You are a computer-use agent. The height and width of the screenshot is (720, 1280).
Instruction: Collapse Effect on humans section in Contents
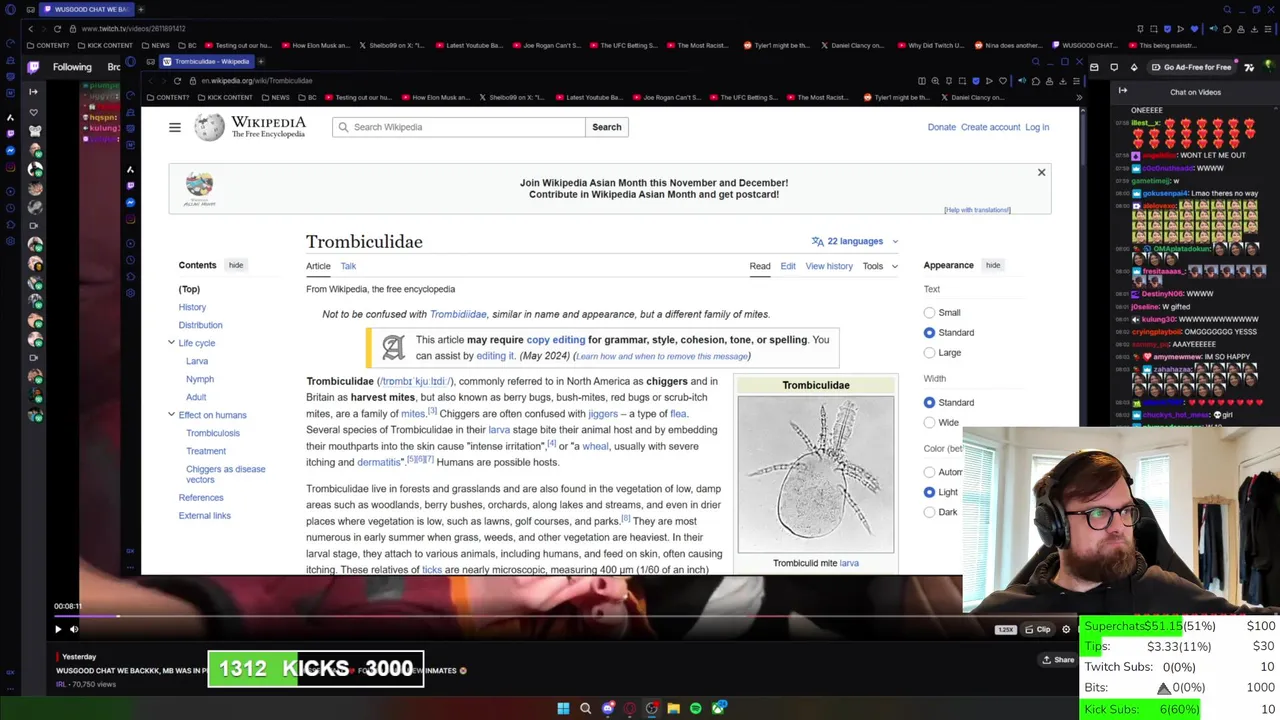click(x=171, y=415)
